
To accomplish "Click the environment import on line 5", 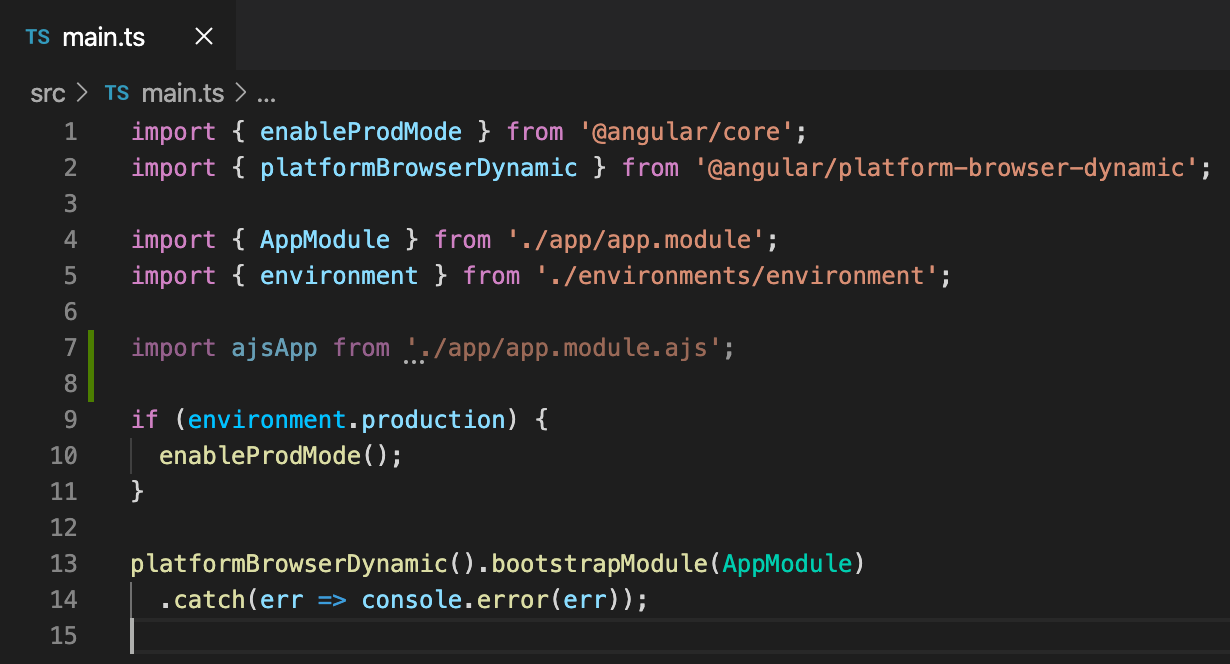I will (339, 276).
